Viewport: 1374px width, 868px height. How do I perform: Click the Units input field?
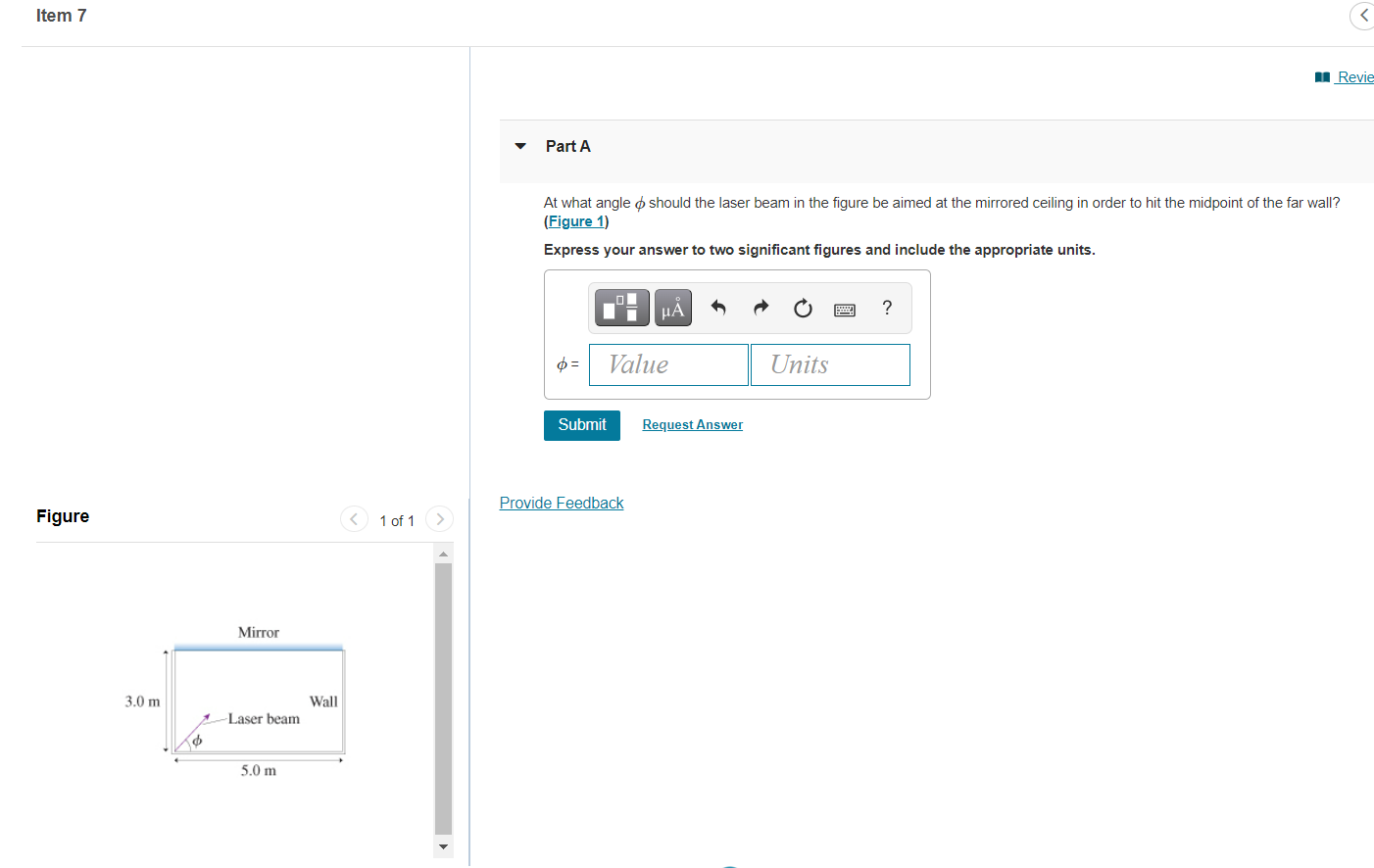(x=830, y=364)
